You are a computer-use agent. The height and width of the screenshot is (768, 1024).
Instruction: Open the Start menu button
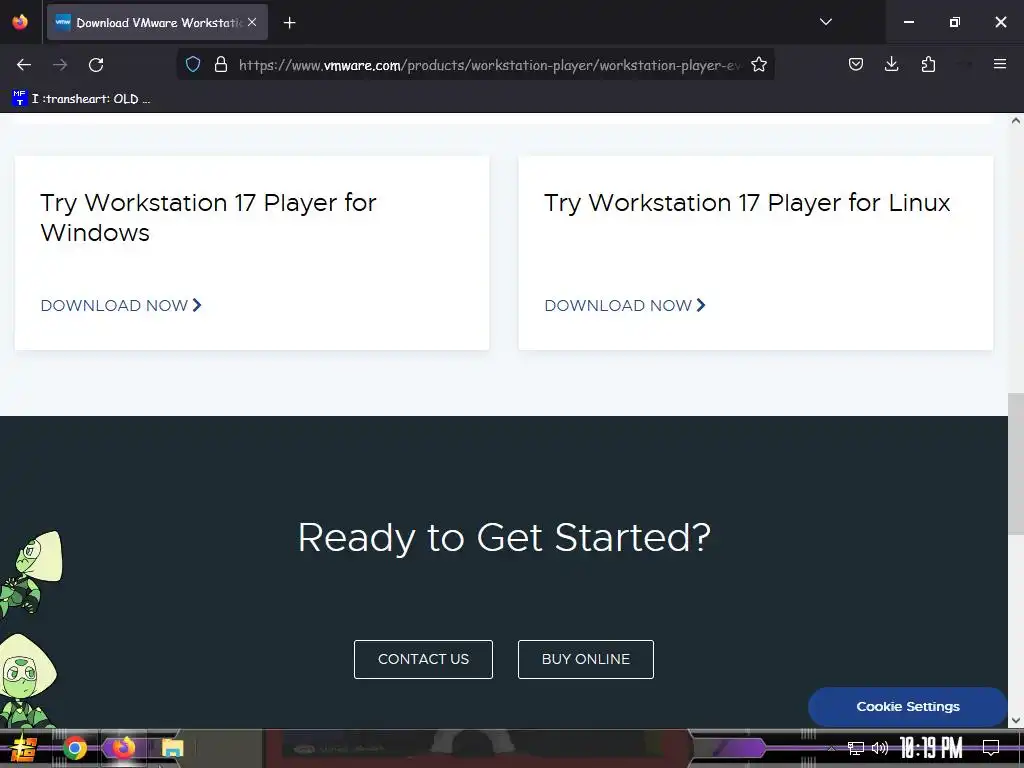pyautogui.click(x=24, y=748)
